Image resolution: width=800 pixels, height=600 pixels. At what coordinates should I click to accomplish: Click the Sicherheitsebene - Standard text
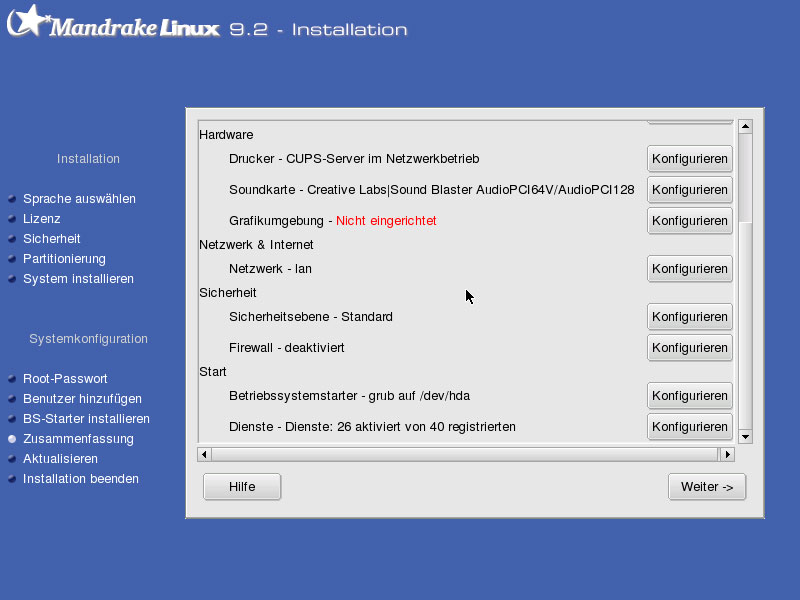[x=311, y=317]
